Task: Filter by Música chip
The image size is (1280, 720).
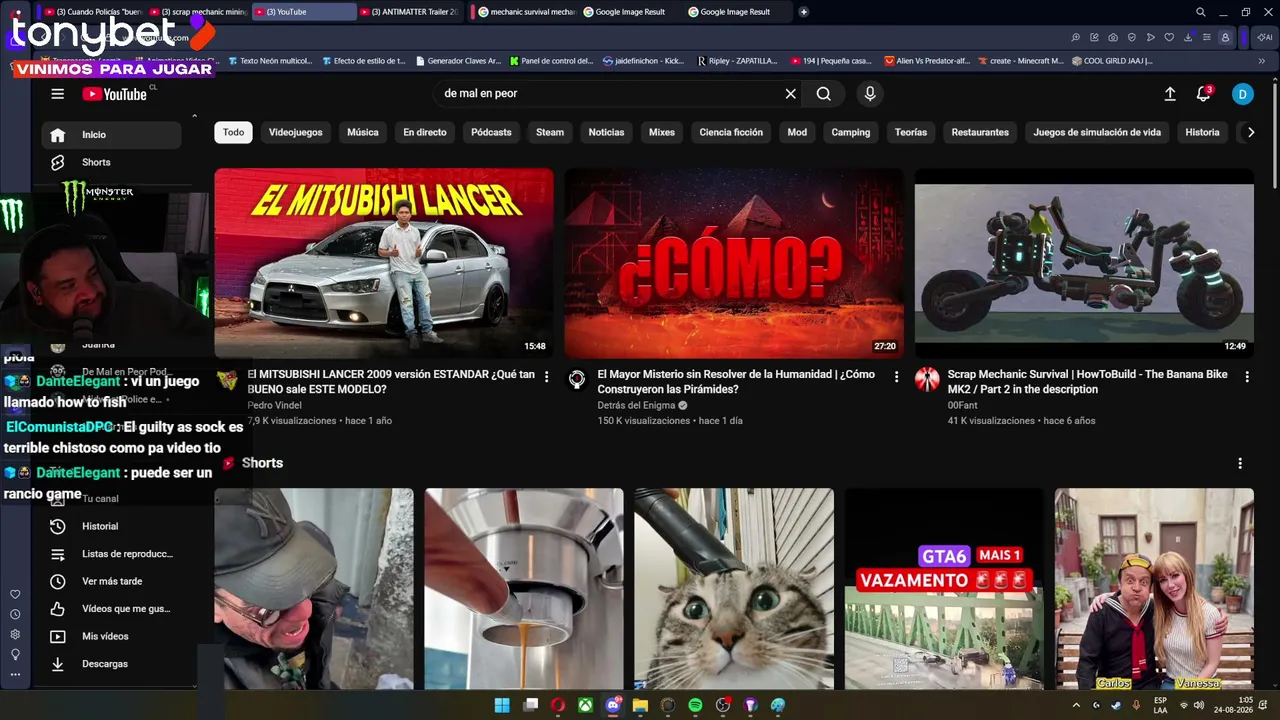Action: pyautogui.click(x=363, y=132)
